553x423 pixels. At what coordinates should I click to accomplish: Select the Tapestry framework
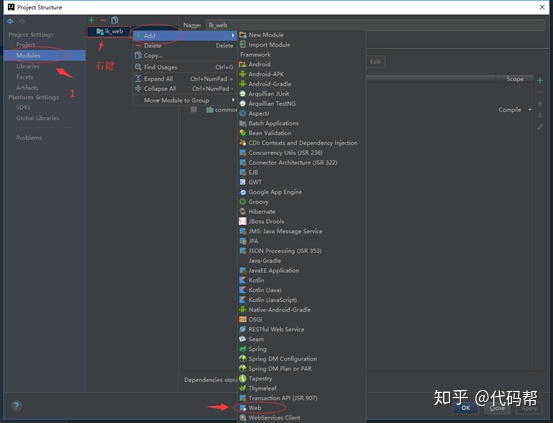[302, 379]
